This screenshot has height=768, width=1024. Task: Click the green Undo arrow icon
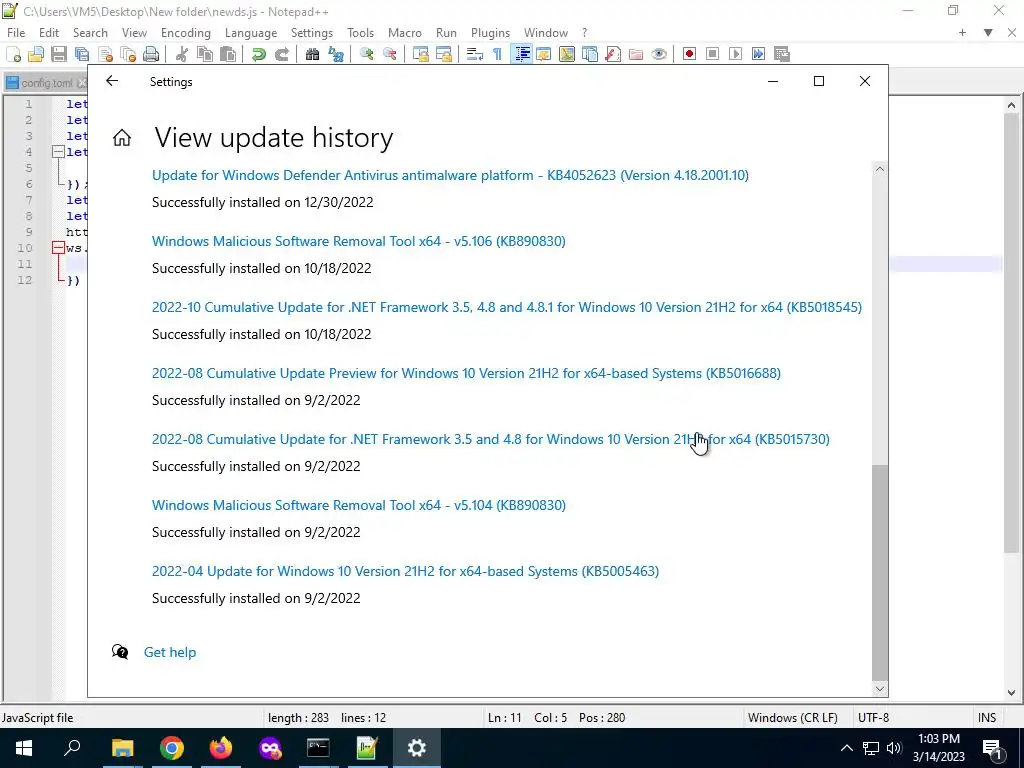pos(259,54)
